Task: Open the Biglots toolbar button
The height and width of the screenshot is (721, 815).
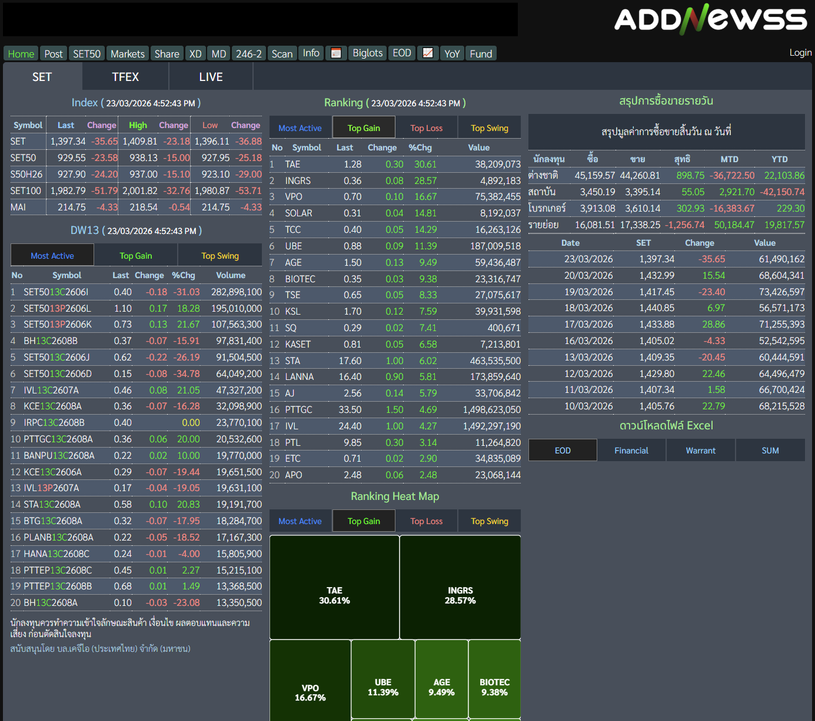Action: coord(368,54)
